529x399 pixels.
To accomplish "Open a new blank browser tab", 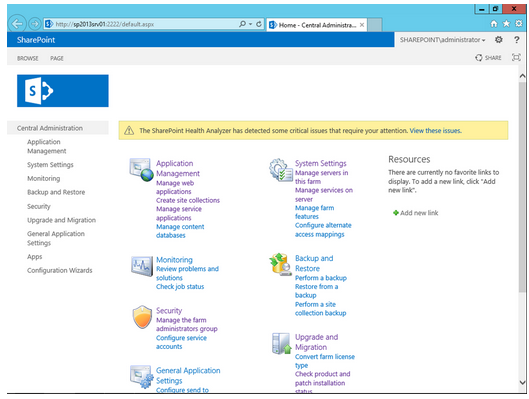I will [374, 25].
